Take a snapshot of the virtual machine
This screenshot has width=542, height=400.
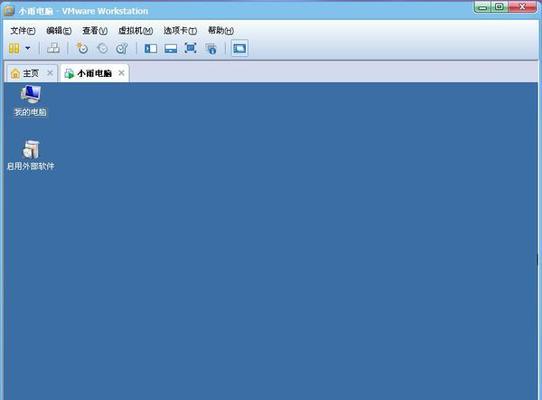(82, 48)
